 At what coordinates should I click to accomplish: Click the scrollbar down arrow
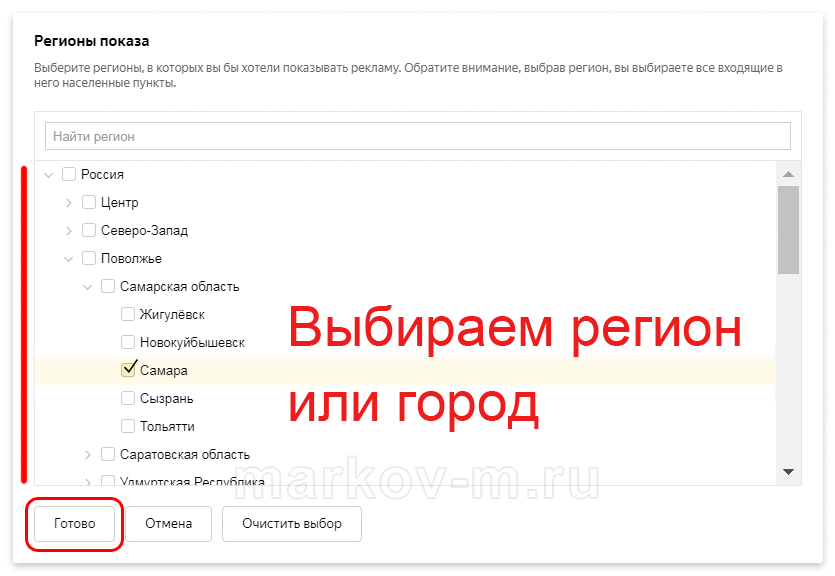click(x=788, y=471)
